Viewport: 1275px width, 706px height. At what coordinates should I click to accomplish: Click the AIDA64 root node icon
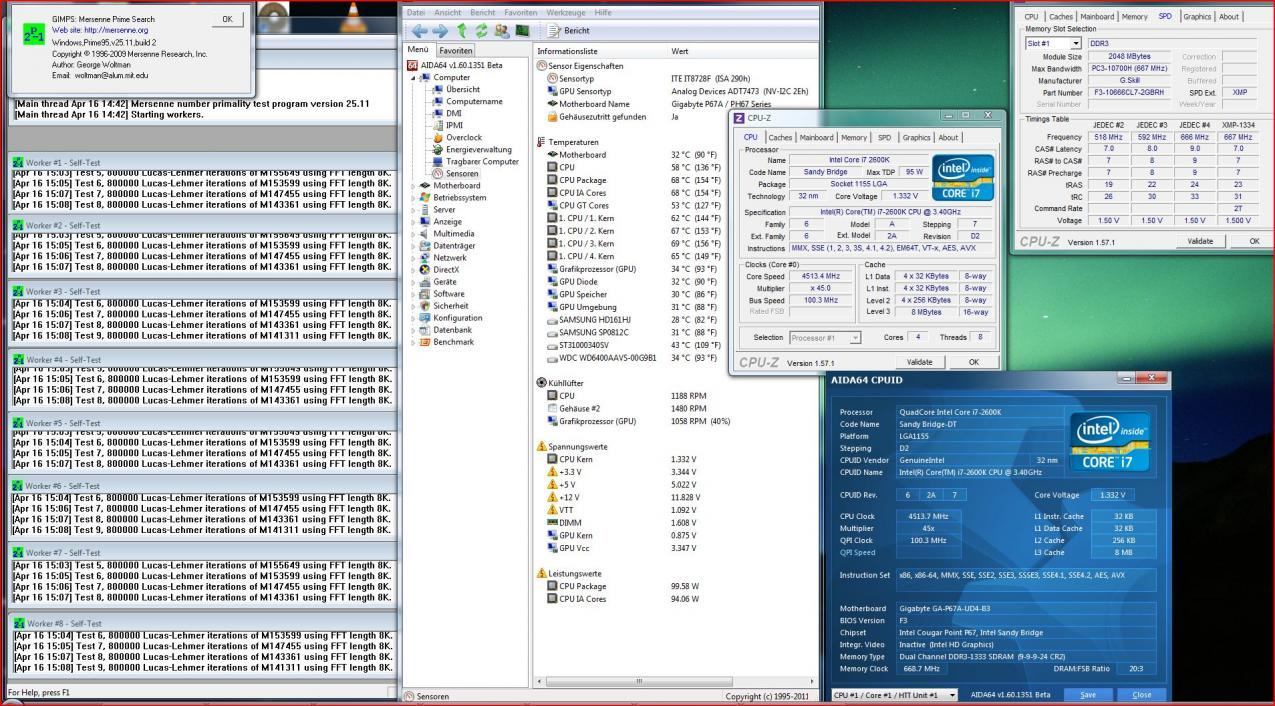coord(413,65)
